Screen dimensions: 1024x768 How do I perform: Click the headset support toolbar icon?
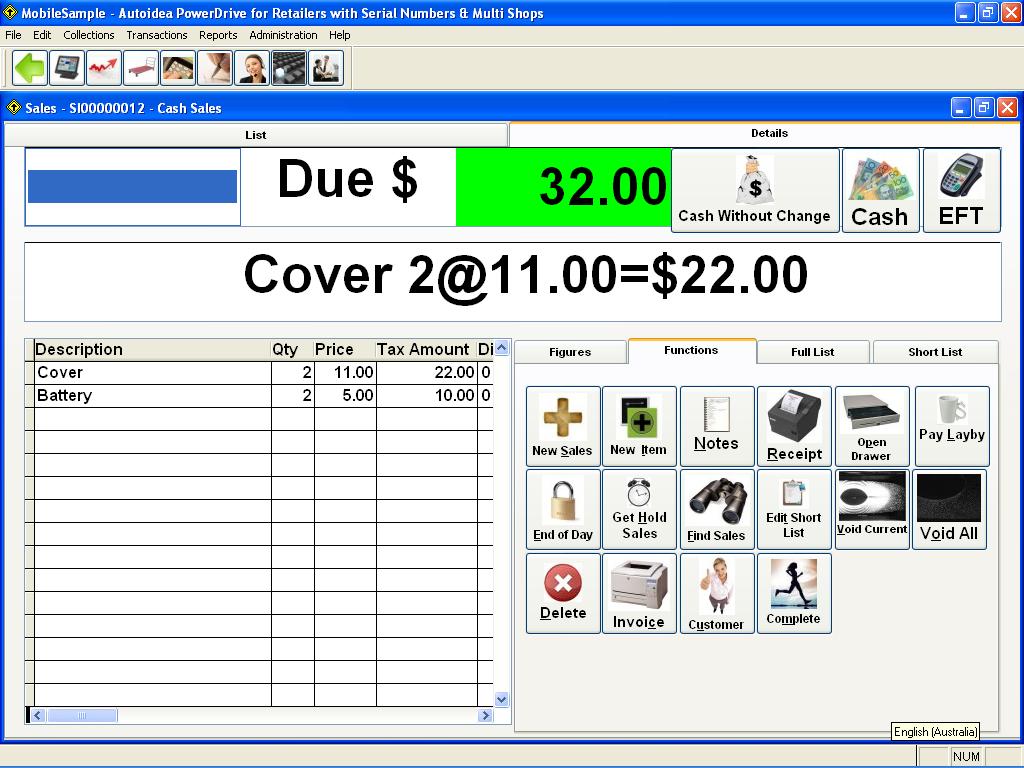click(251, 68)
